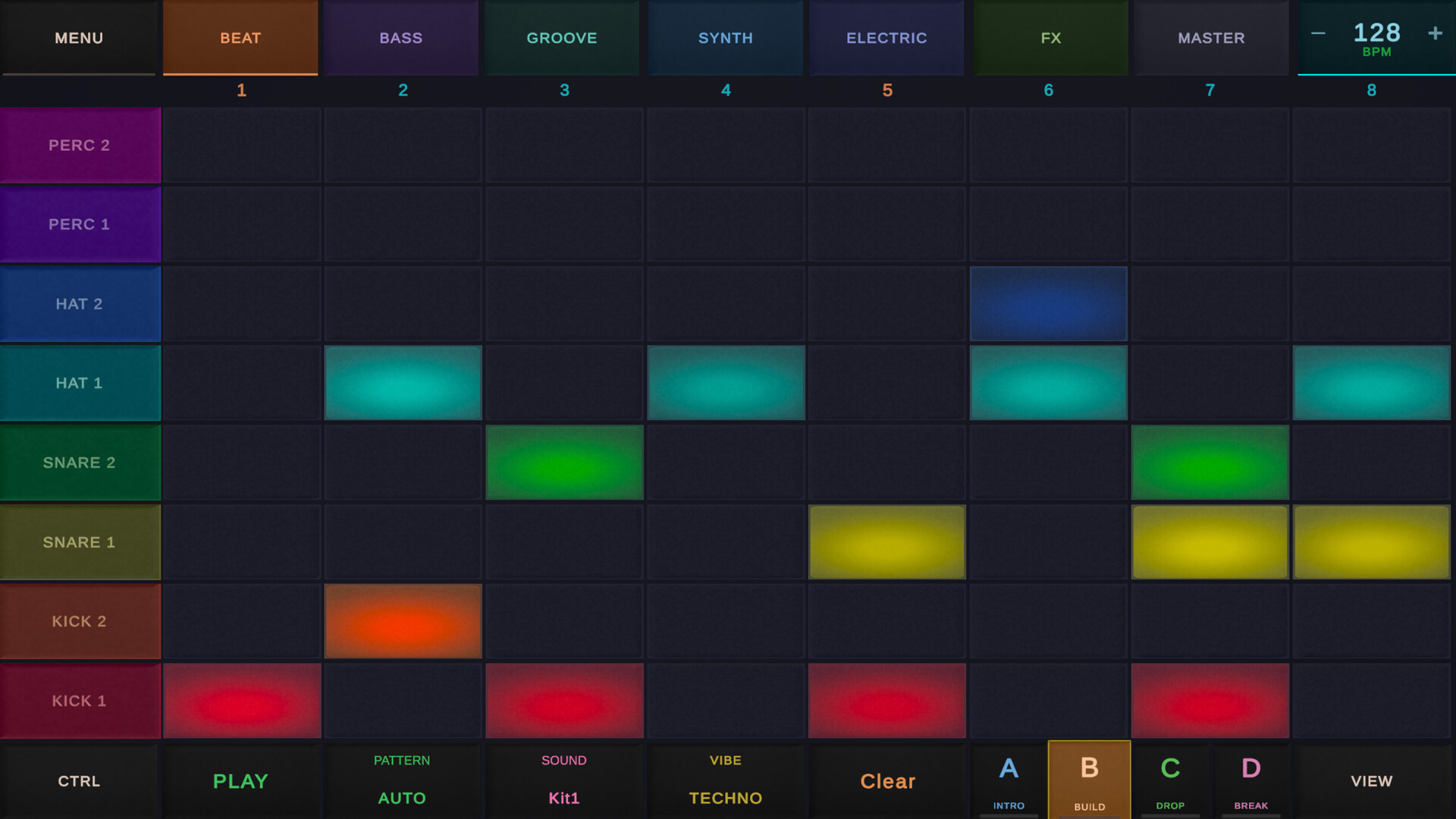
Task: Toggle off KICK 2 at step 2
Action: coord(403,621)
